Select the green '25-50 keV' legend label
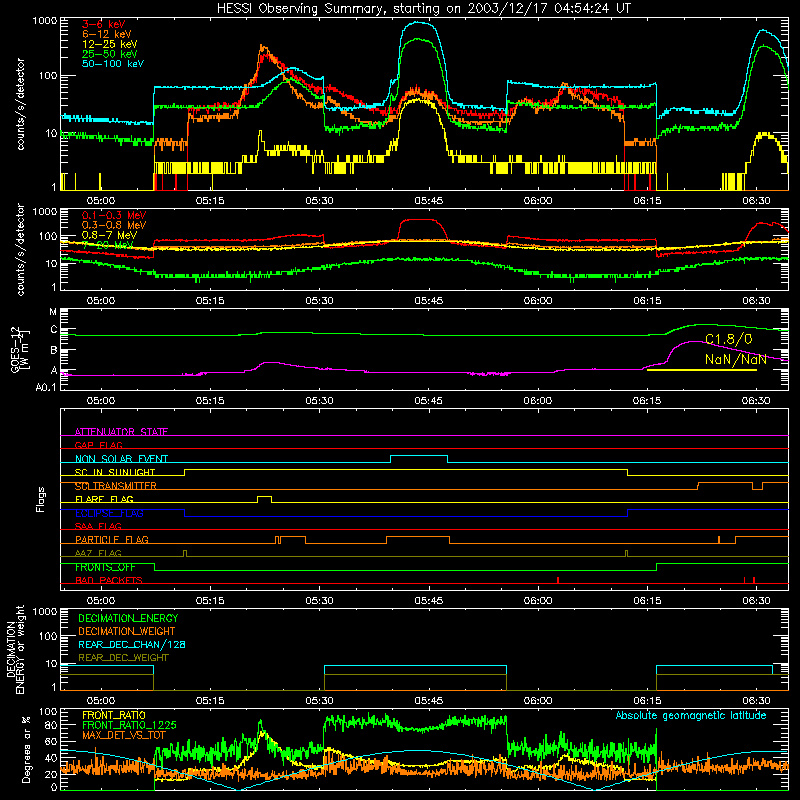800x800 pixels. pos(109,54)
